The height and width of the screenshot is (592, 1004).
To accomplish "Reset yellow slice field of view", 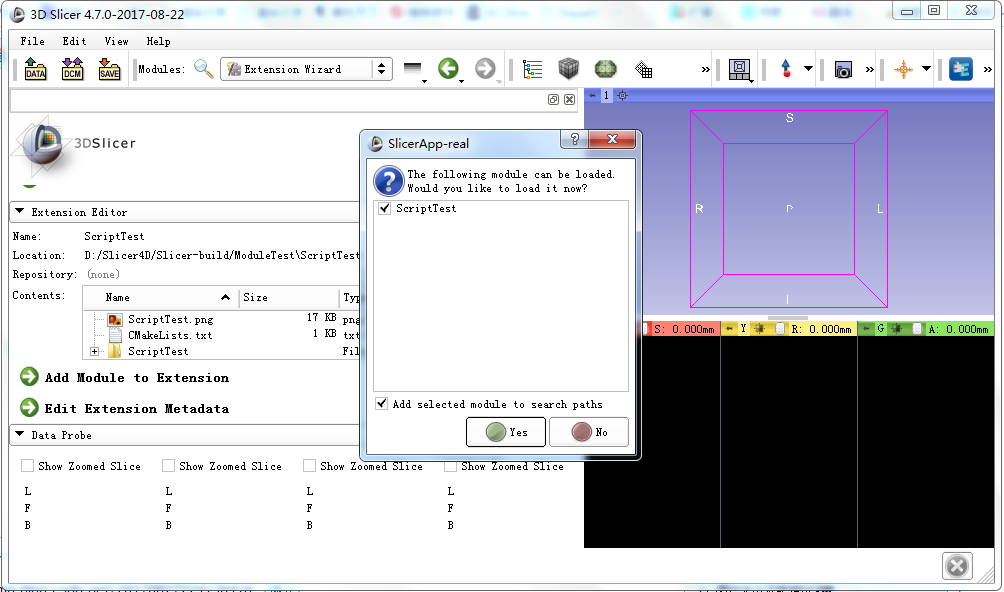I will pyautogui.click(x=759, y=328).
